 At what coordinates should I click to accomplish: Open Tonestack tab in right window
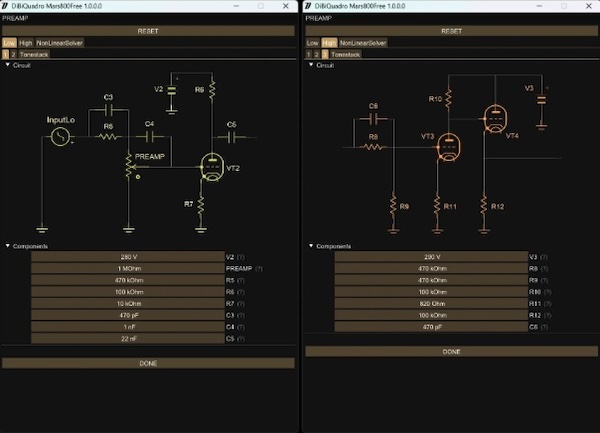click(x=346, y=54)
